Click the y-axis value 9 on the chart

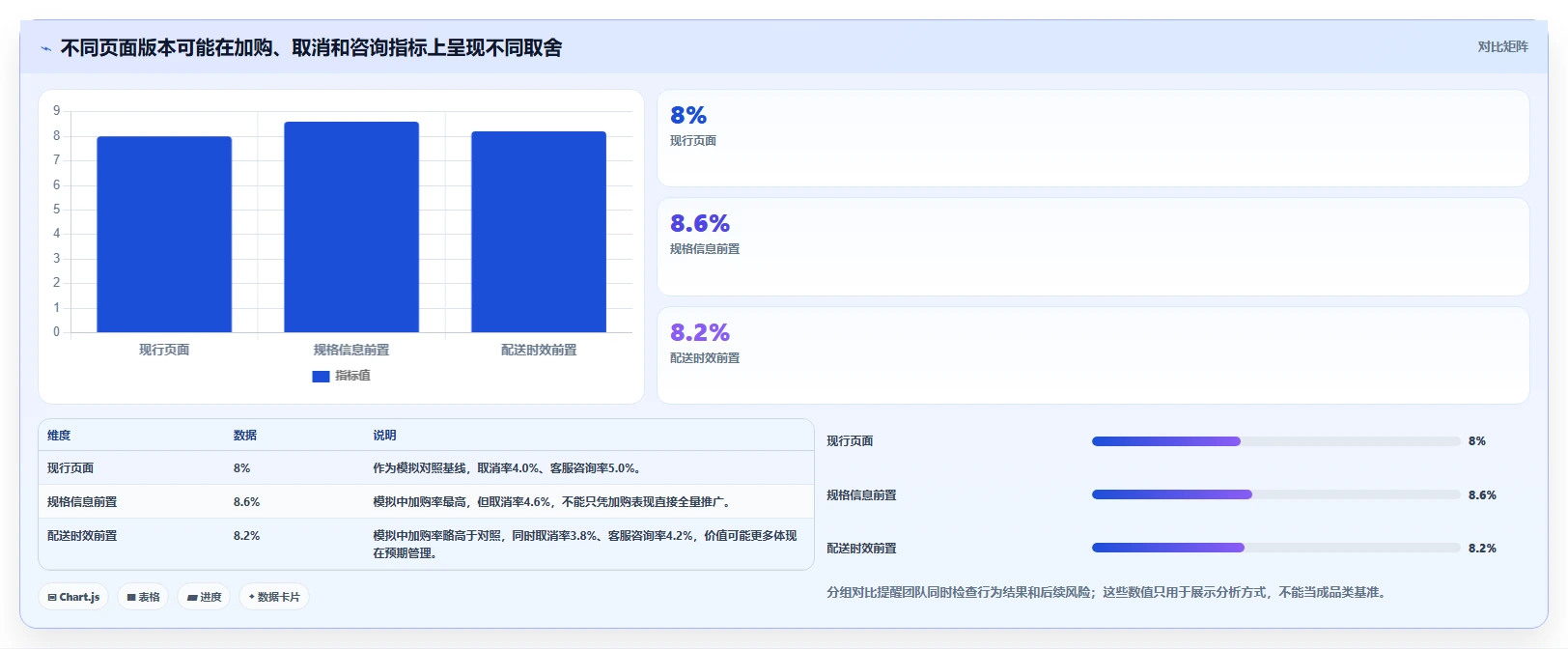[x=57, y=111]
